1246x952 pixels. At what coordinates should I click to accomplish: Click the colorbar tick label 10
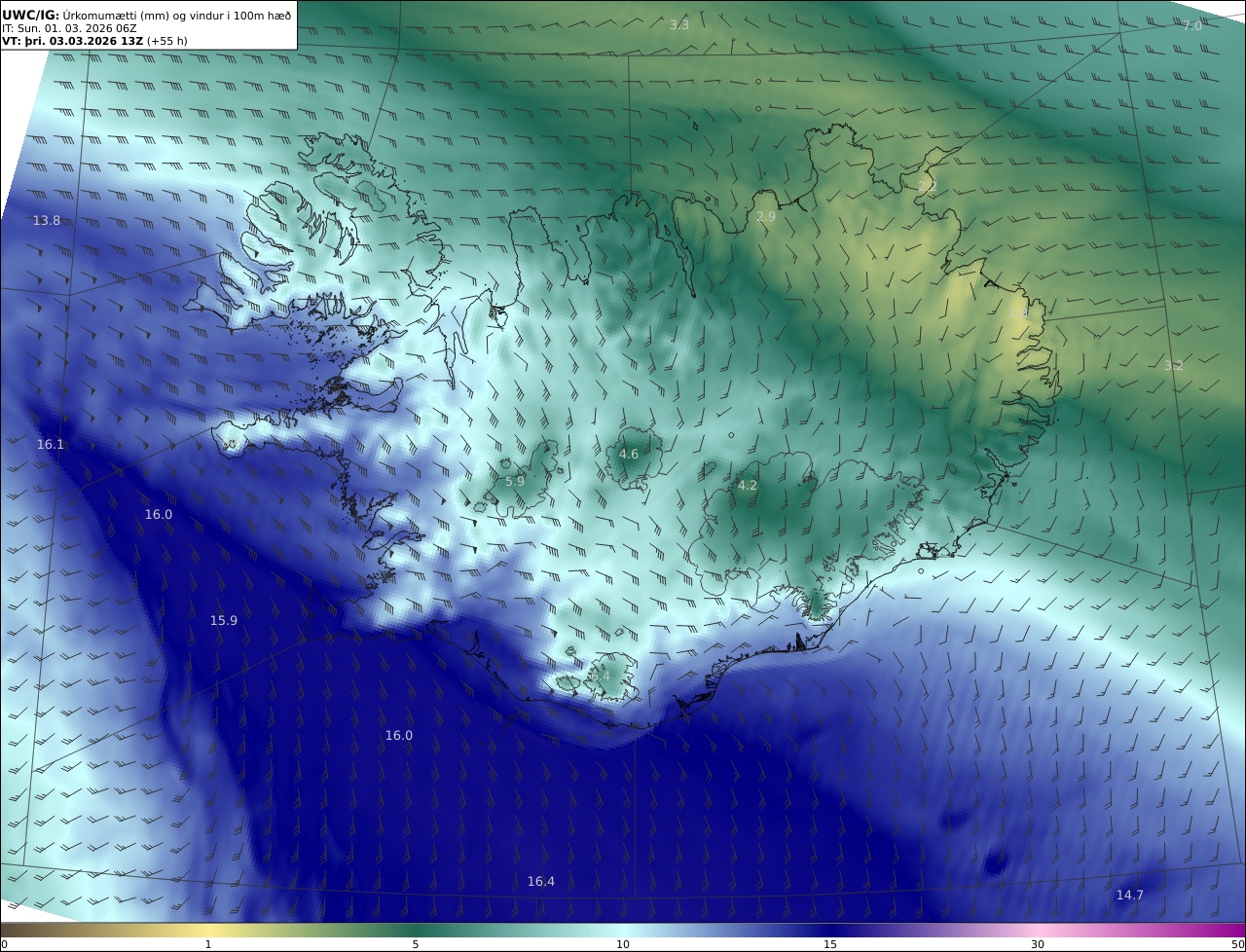click(623, 944)
